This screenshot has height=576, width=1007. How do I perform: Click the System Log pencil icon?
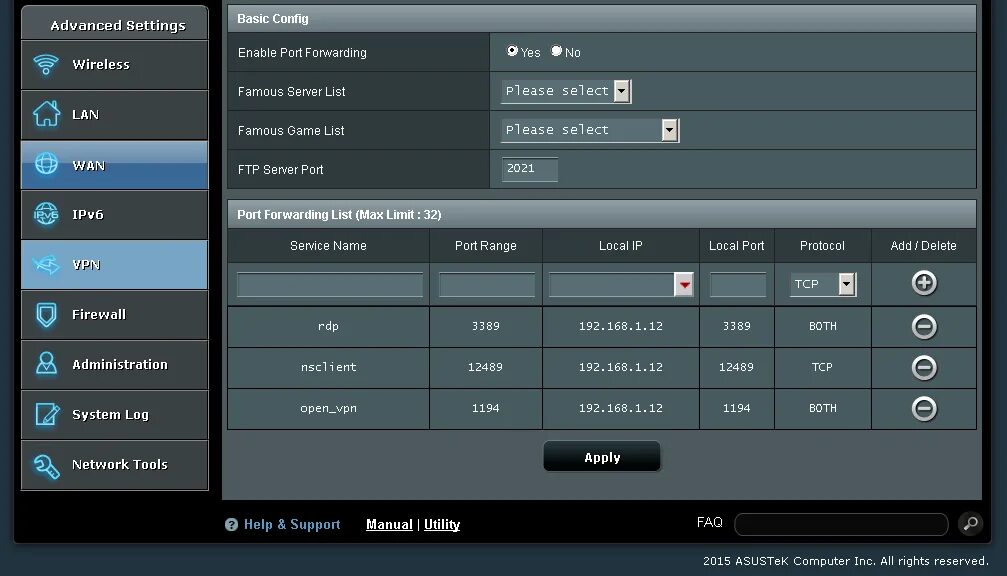pyautogui.click(x=47, y=414)
